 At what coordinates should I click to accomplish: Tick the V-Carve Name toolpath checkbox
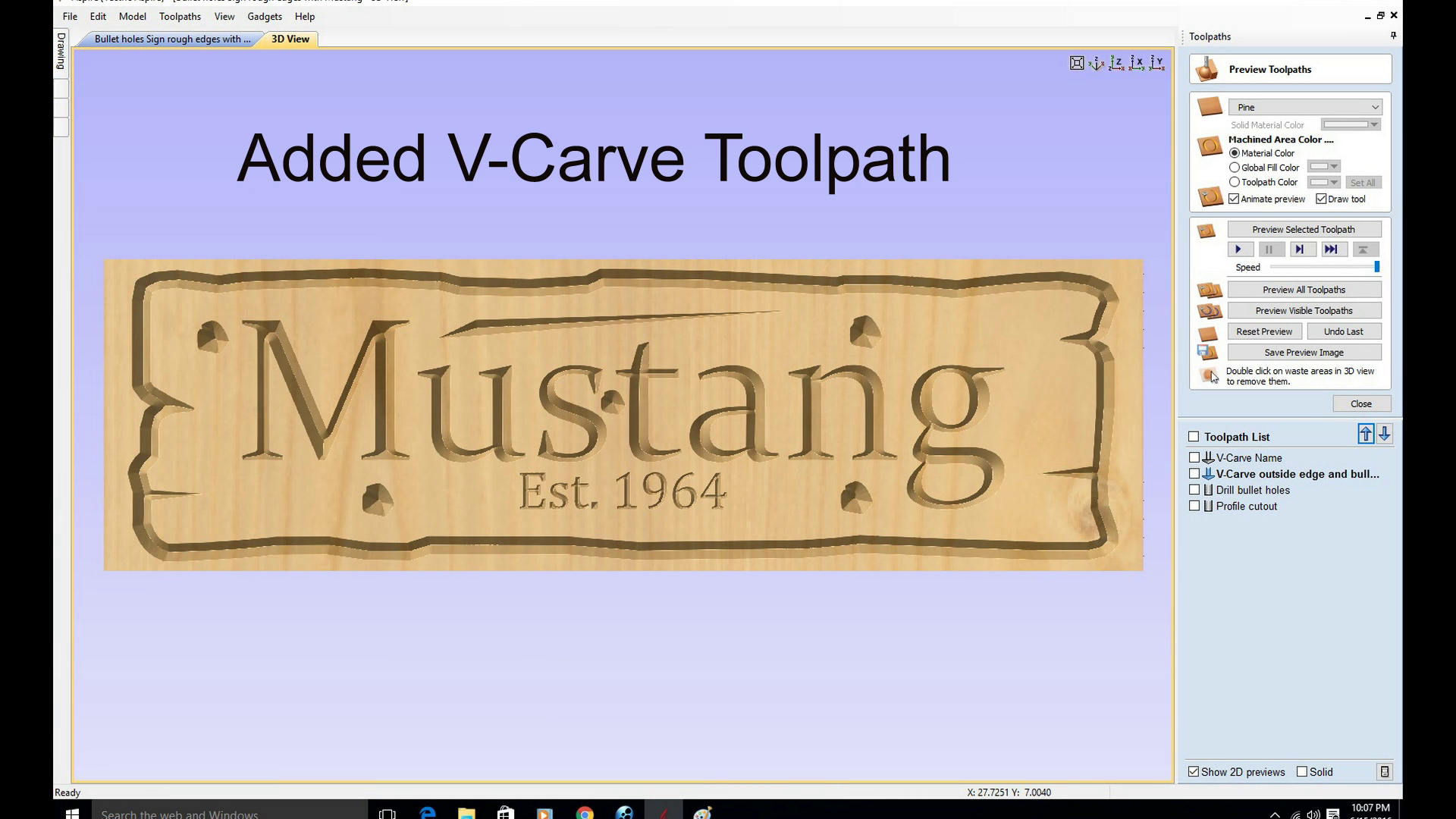[1194, 458]
